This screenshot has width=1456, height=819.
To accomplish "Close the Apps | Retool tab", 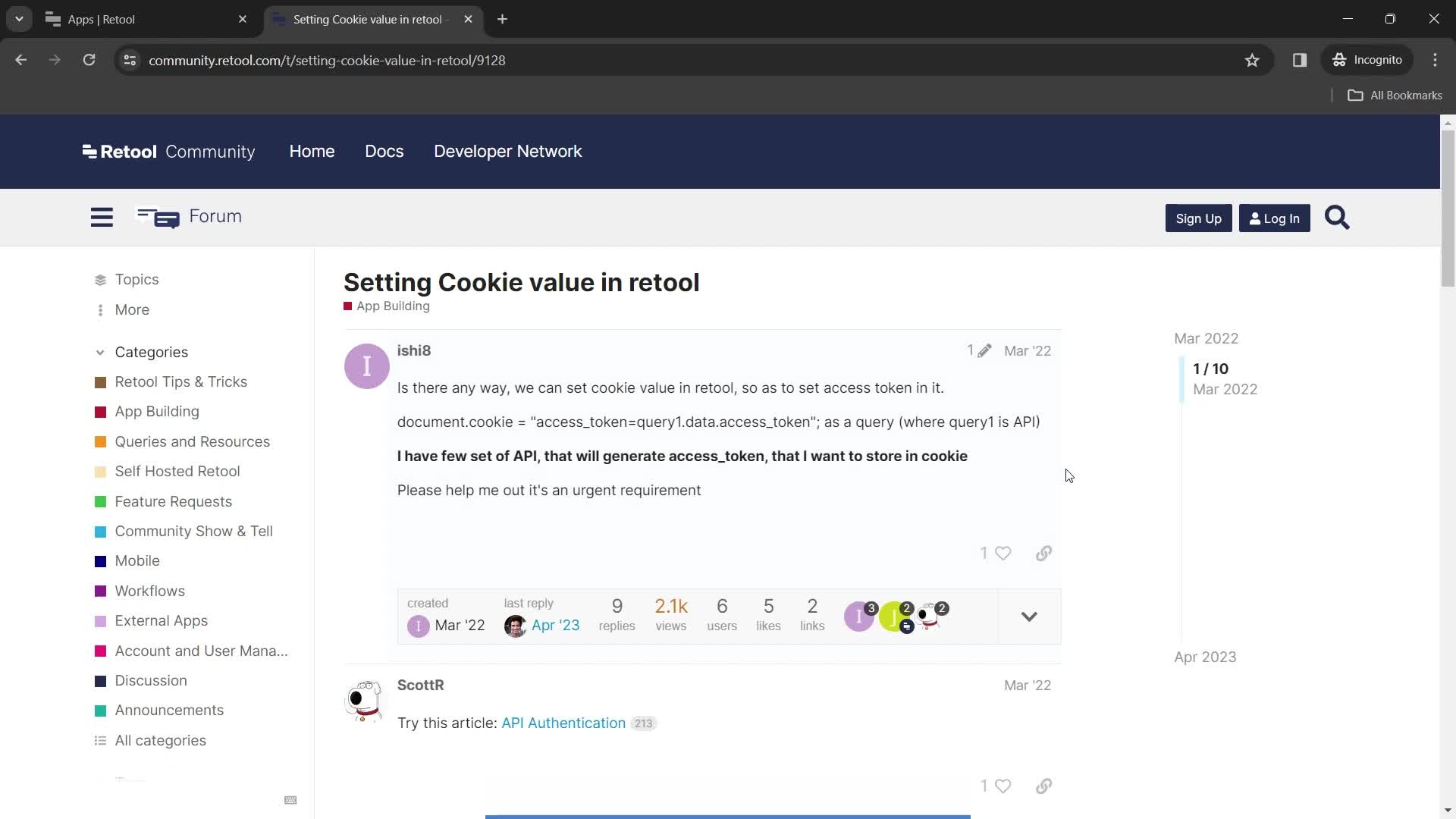I will click(243, 19).
